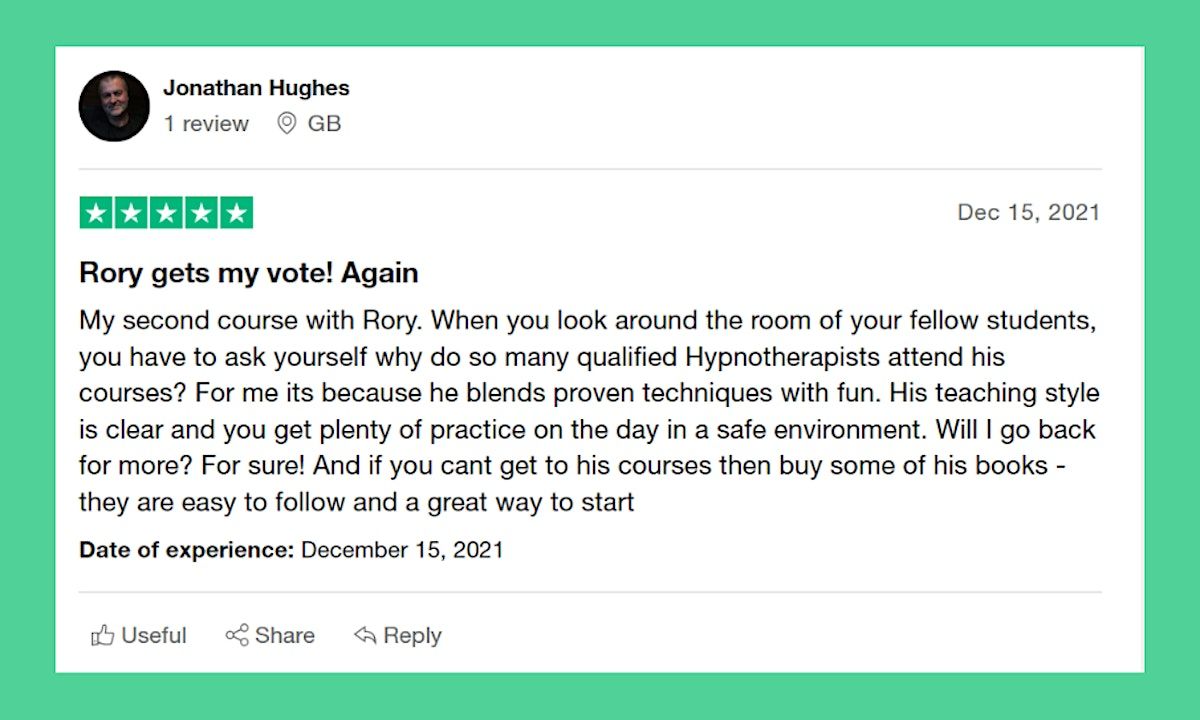
Task: Open the Jonathan Hughes reviewer name link
Action: point(256,88)
